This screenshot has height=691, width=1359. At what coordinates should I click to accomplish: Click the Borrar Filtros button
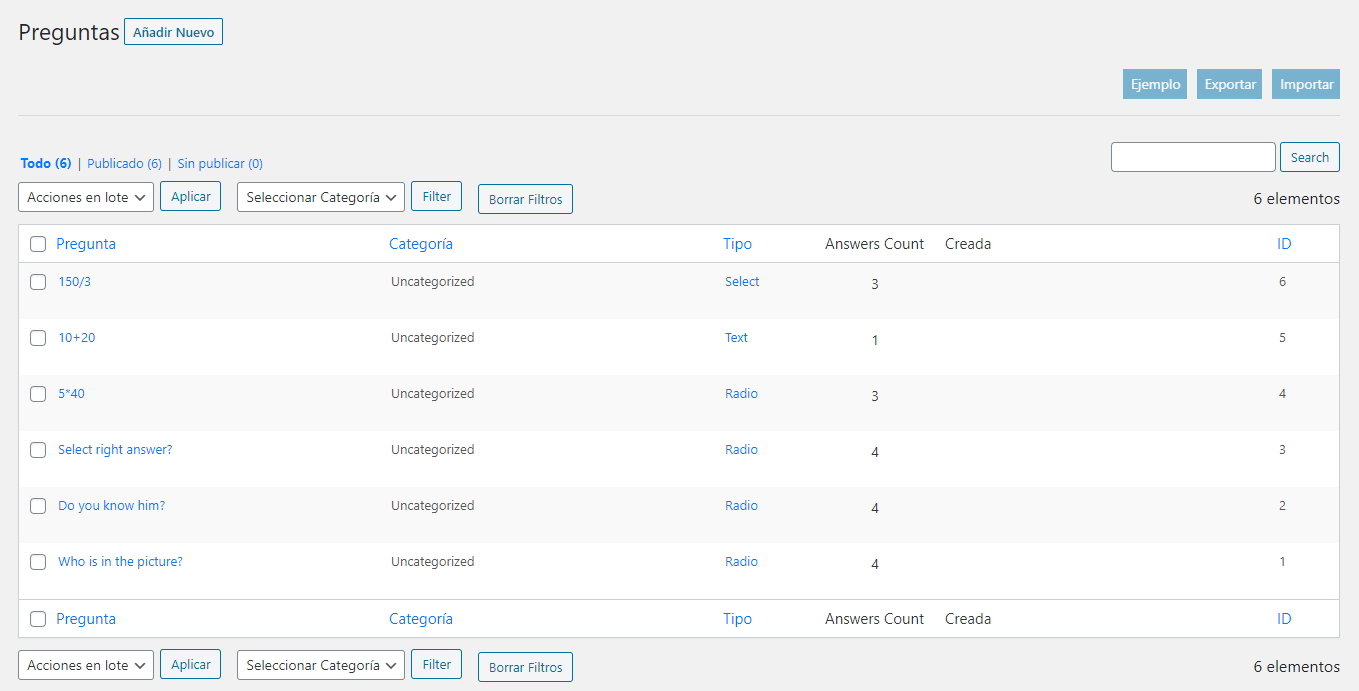[x=525, y=199]
